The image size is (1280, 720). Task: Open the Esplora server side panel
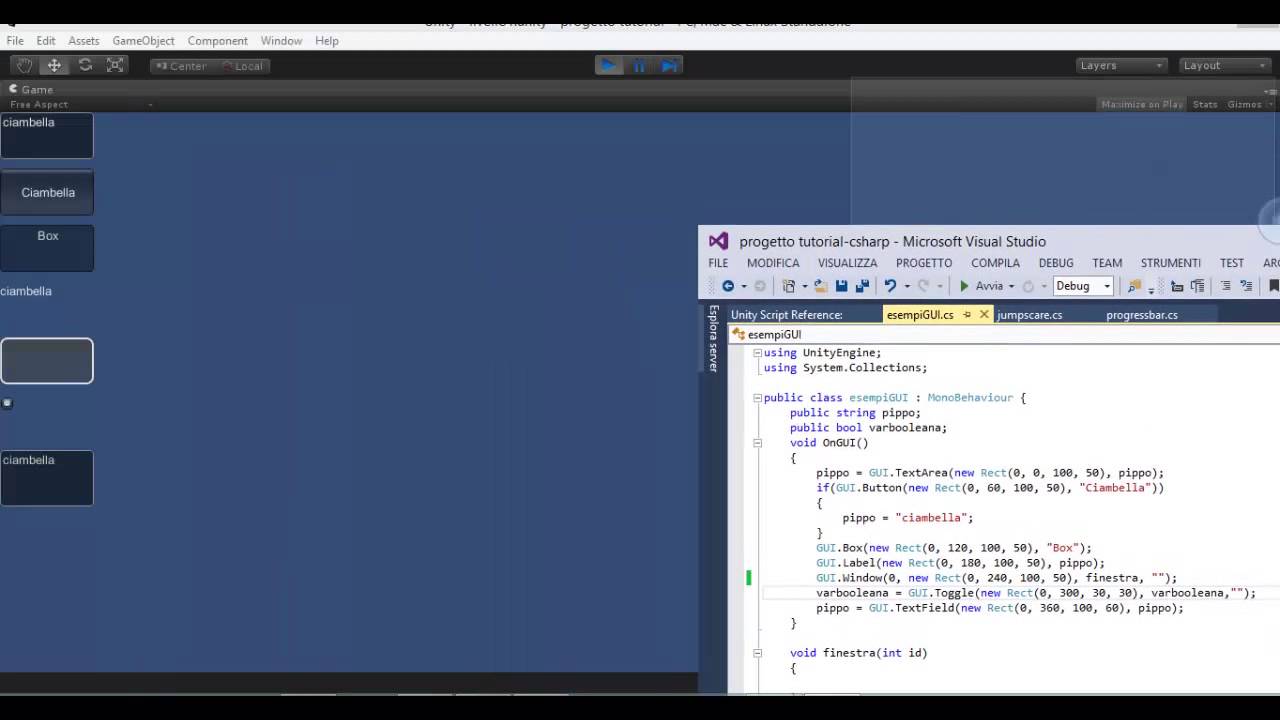pos(714,339)
